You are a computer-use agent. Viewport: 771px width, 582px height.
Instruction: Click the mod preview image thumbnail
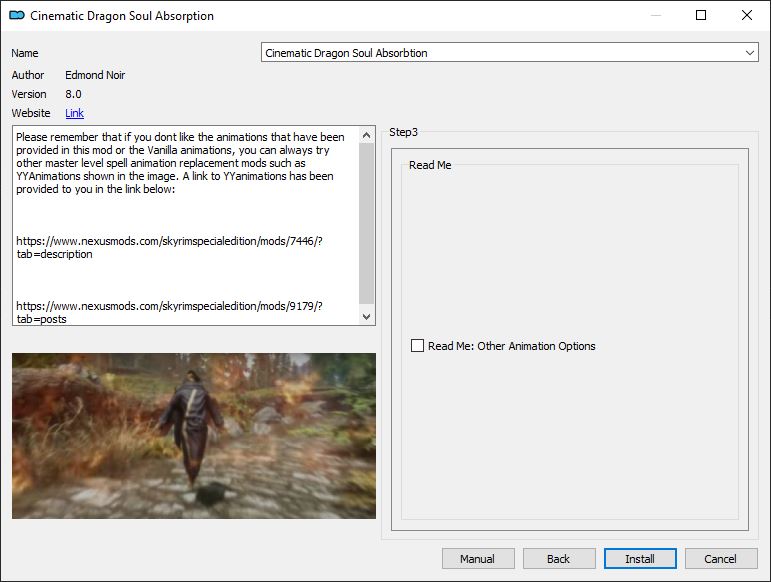coord(194,436)
